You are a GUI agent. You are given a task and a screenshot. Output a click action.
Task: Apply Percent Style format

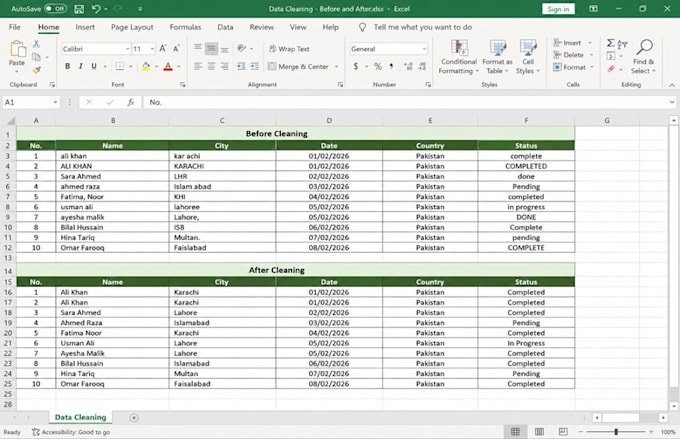[x=378, y=66]
